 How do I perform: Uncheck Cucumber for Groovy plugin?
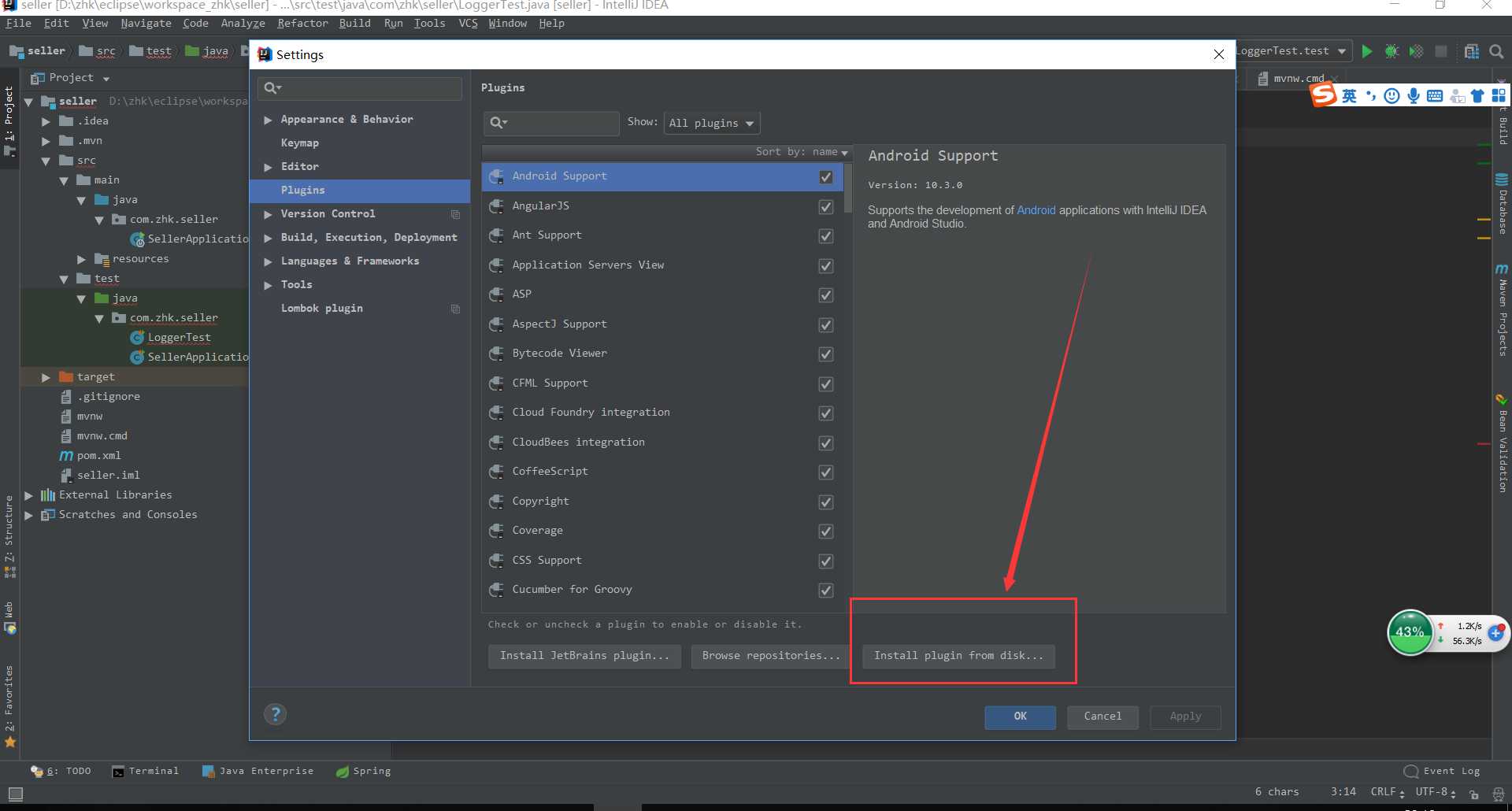coord(825,591)
